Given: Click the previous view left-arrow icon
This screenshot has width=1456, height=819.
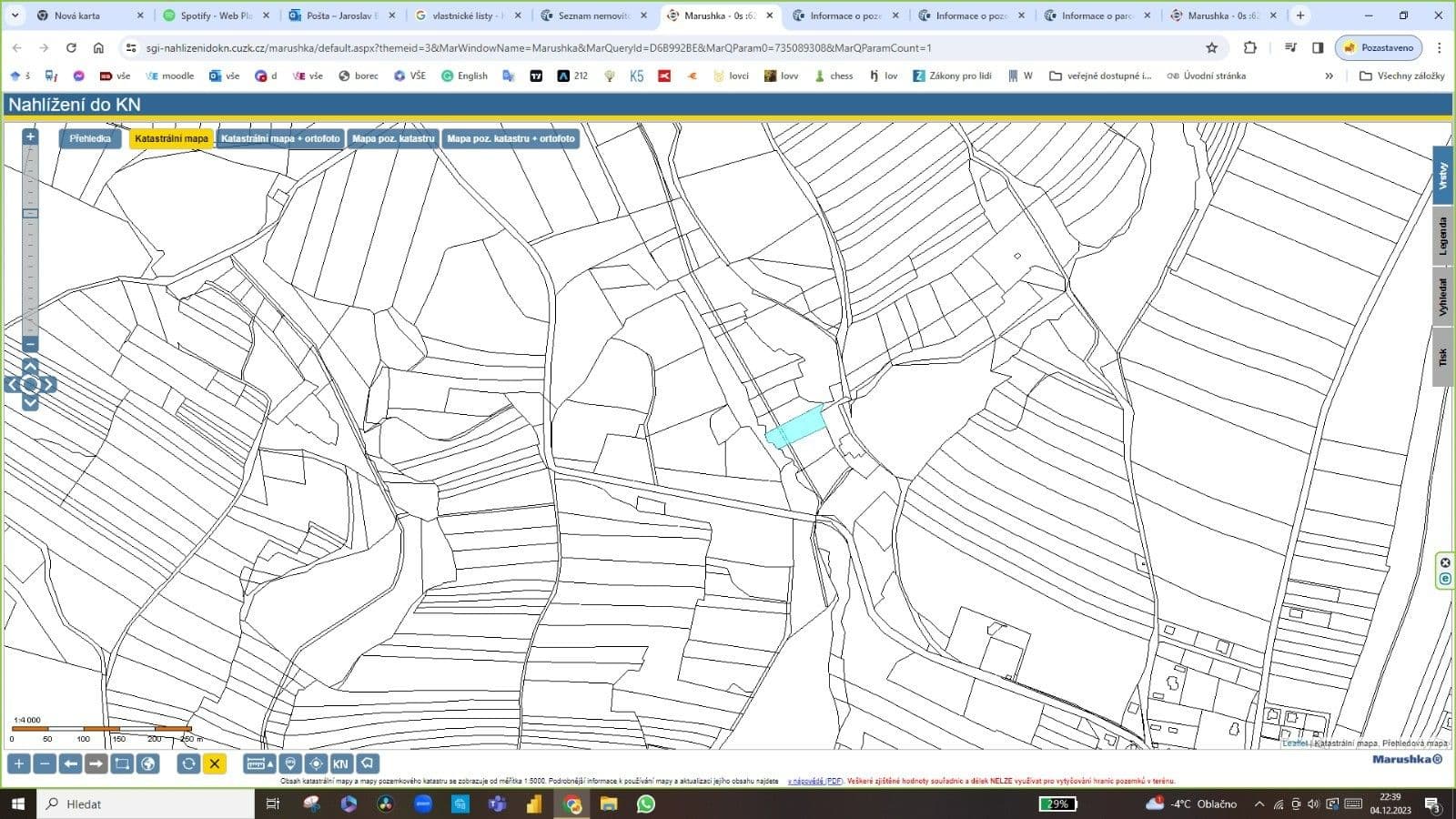Looking at the screenshot, I should [x=70, y=763].
